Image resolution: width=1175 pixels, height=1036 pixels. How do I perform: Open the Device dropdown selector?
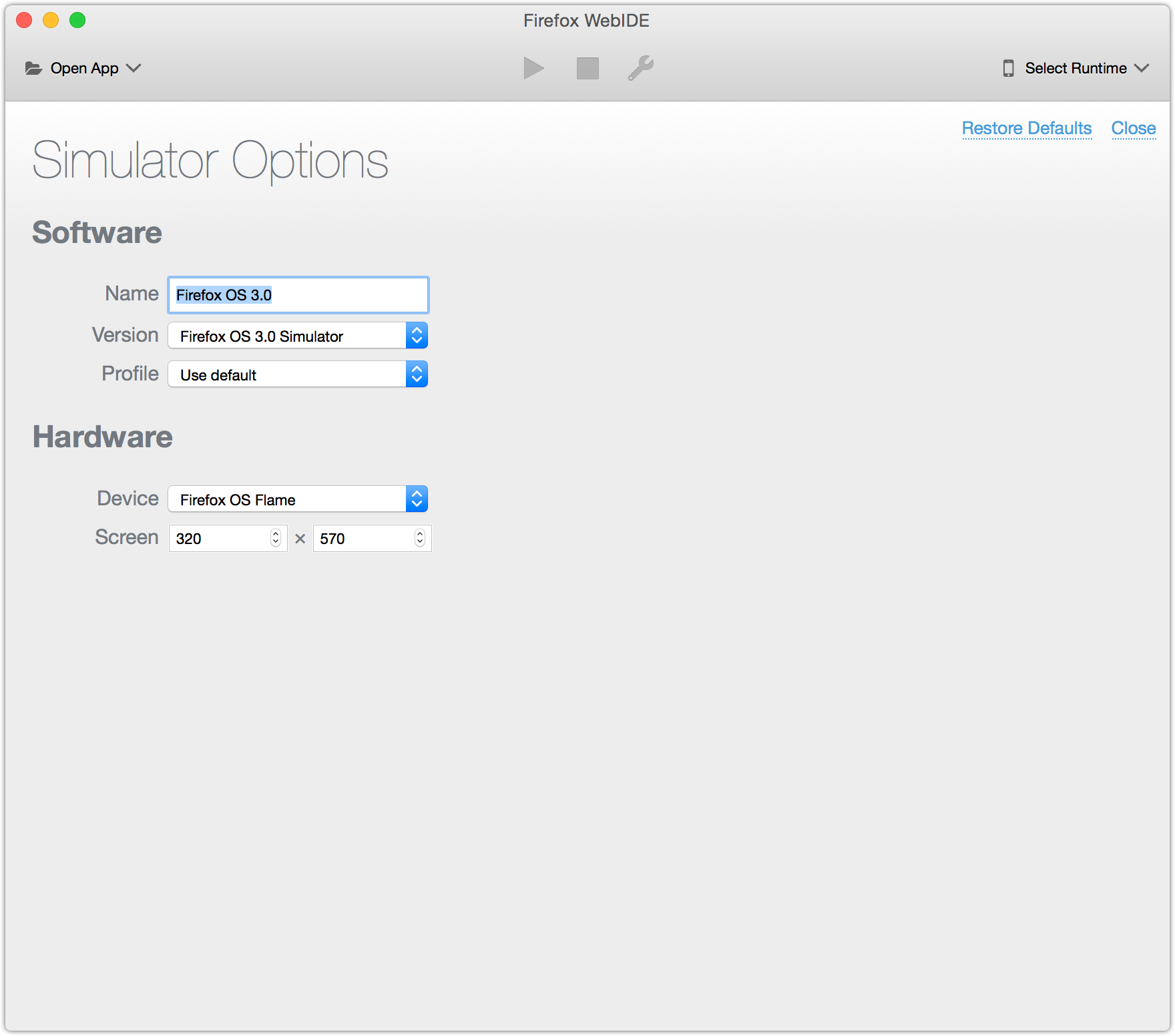coord(298,499)
